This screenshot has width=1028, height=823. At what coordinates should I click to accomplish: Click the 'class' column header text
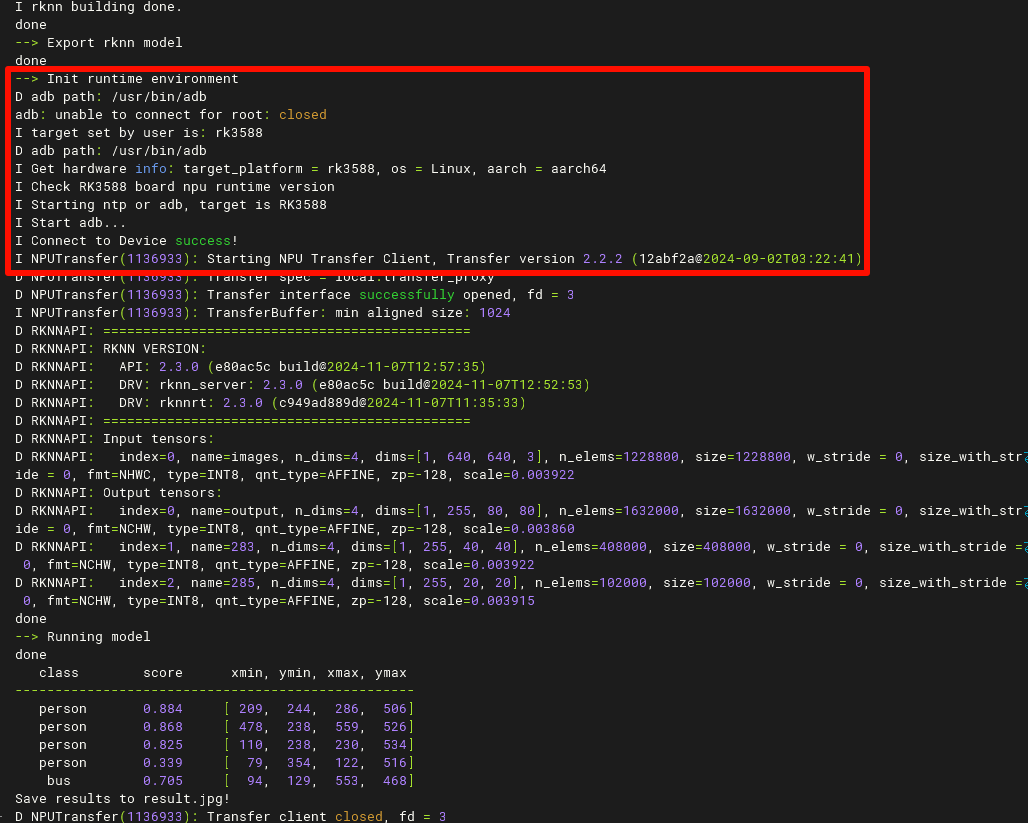[x=58, y=672]
